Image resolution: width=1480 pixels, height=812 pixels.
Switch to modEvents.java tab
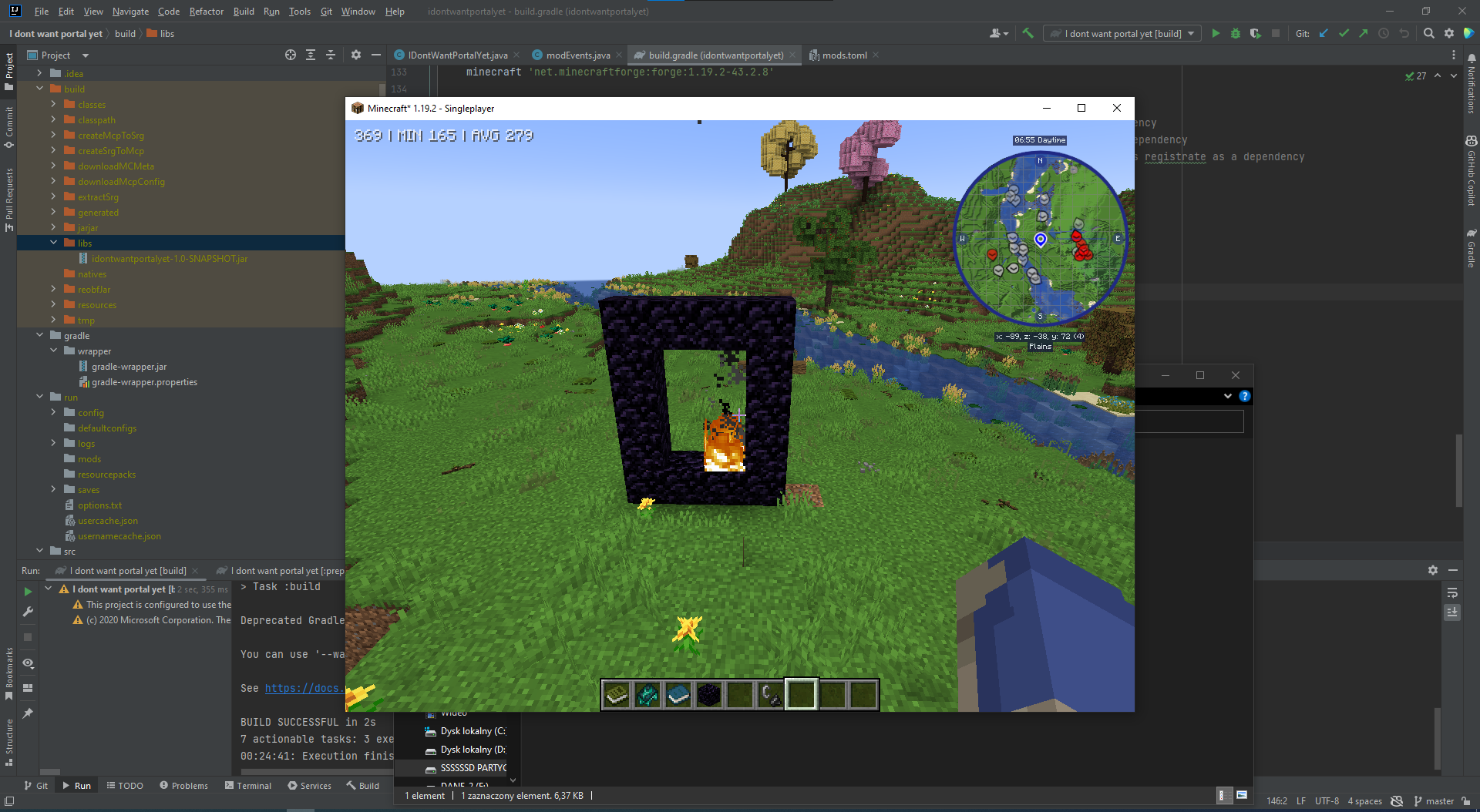[577, 55]
